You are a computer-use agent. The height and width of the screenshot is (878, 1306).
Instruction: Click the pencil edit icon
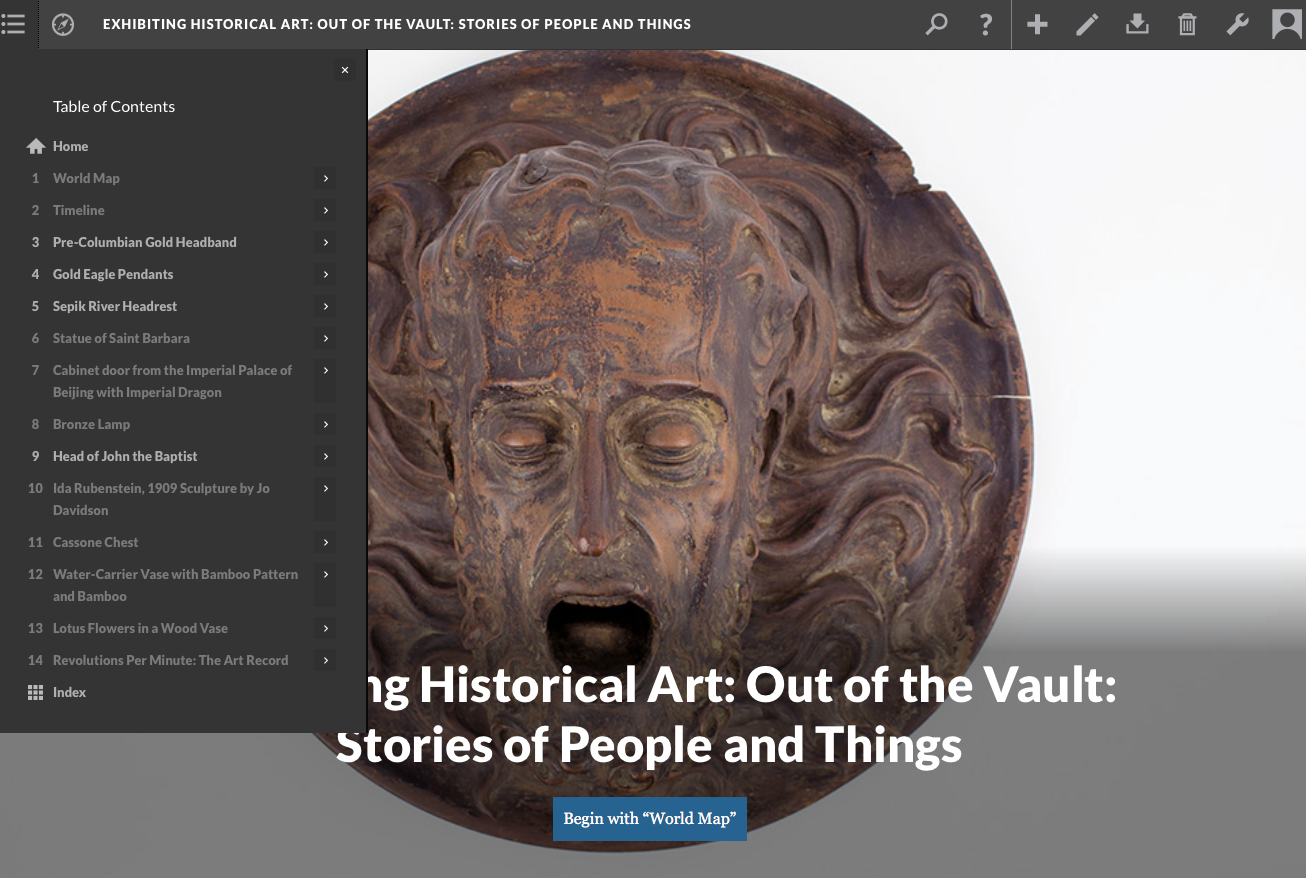1087,24
